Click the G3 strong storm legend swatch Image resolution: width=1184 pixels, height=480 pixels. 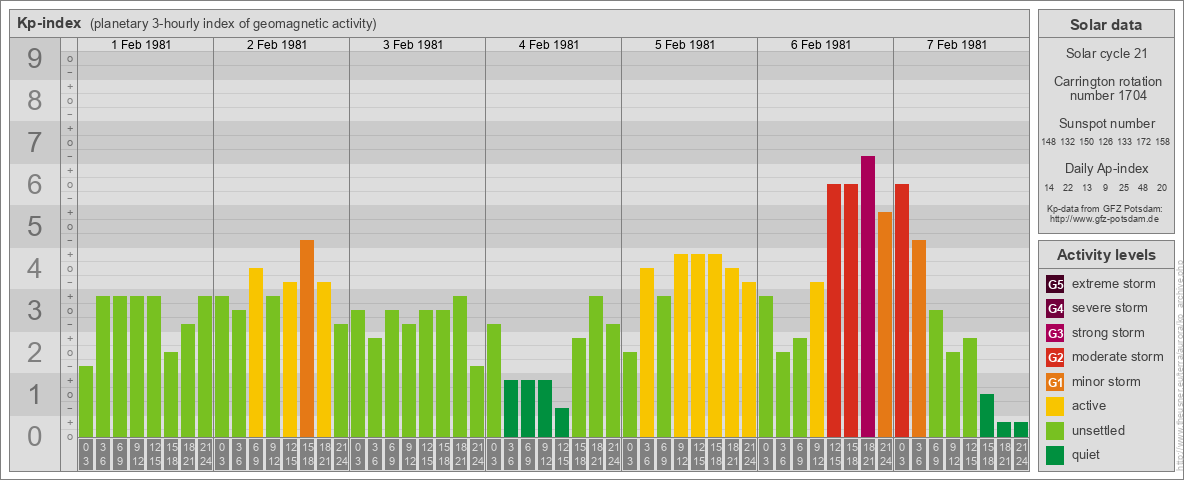pos(1055,333)
